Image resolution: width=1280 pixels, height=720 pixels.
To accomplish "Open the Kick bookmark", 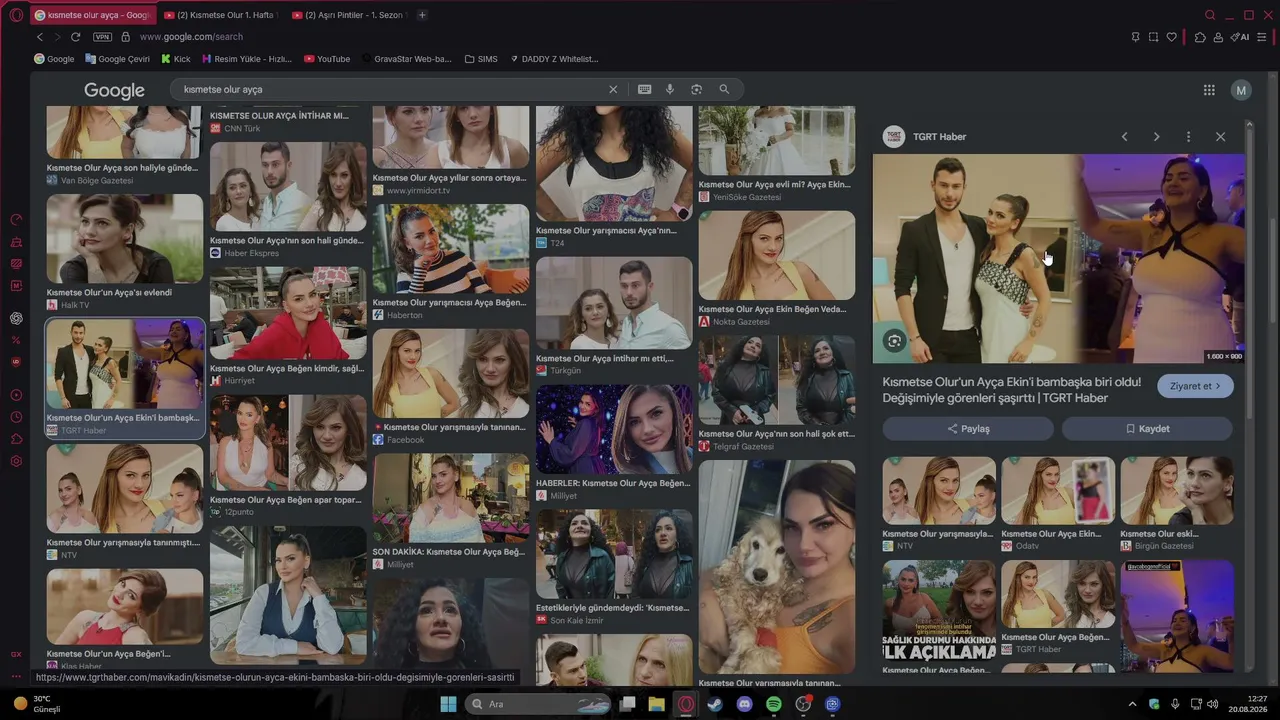I will coord(175,59).
